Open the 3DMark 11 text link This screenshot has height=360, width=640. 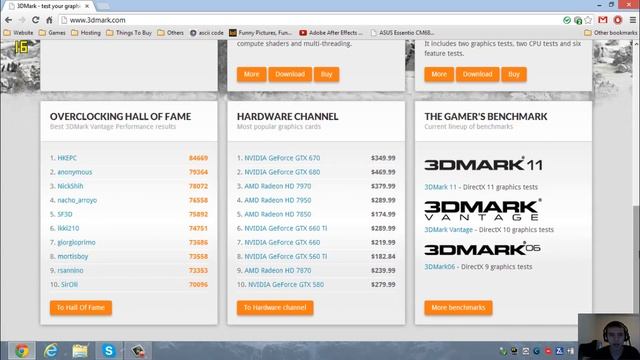(440, 187)
